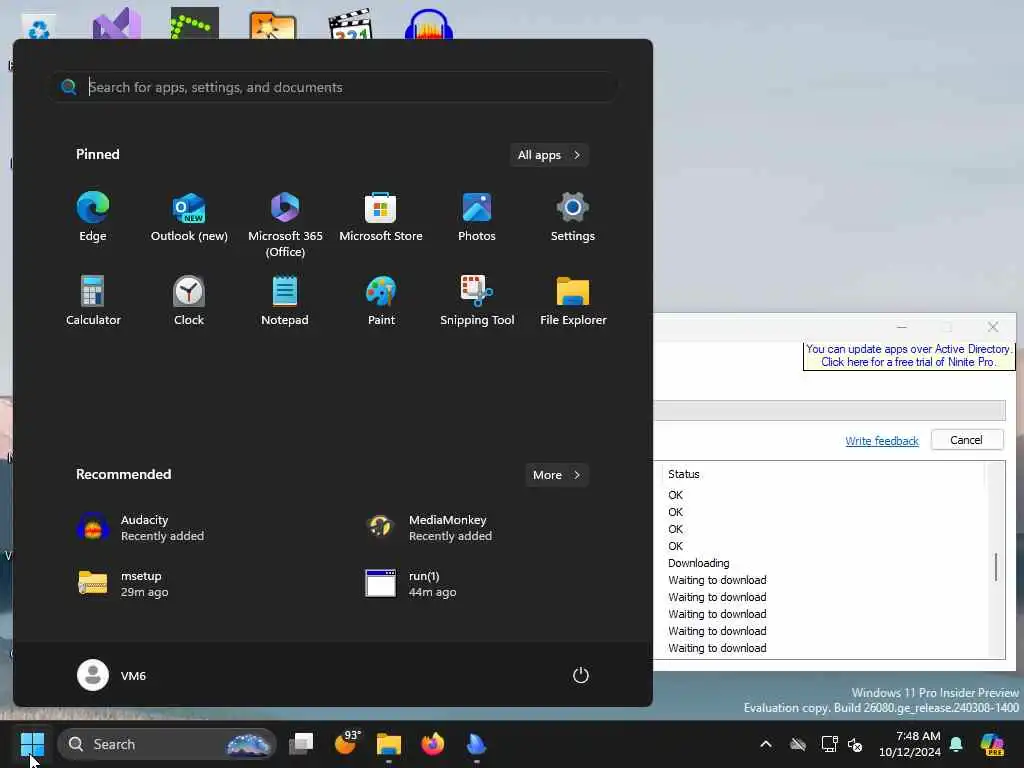Expand the All apps list

[x=549, y=155]
